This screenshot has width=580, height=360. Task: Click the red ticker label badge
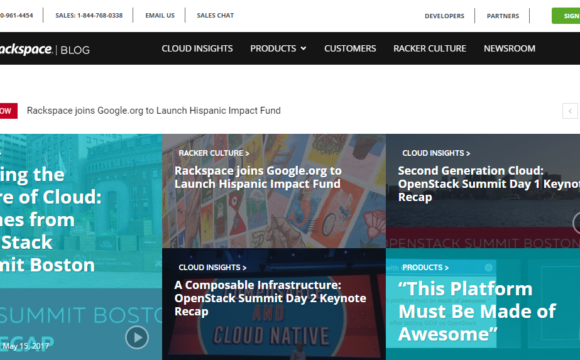[8, 111]
